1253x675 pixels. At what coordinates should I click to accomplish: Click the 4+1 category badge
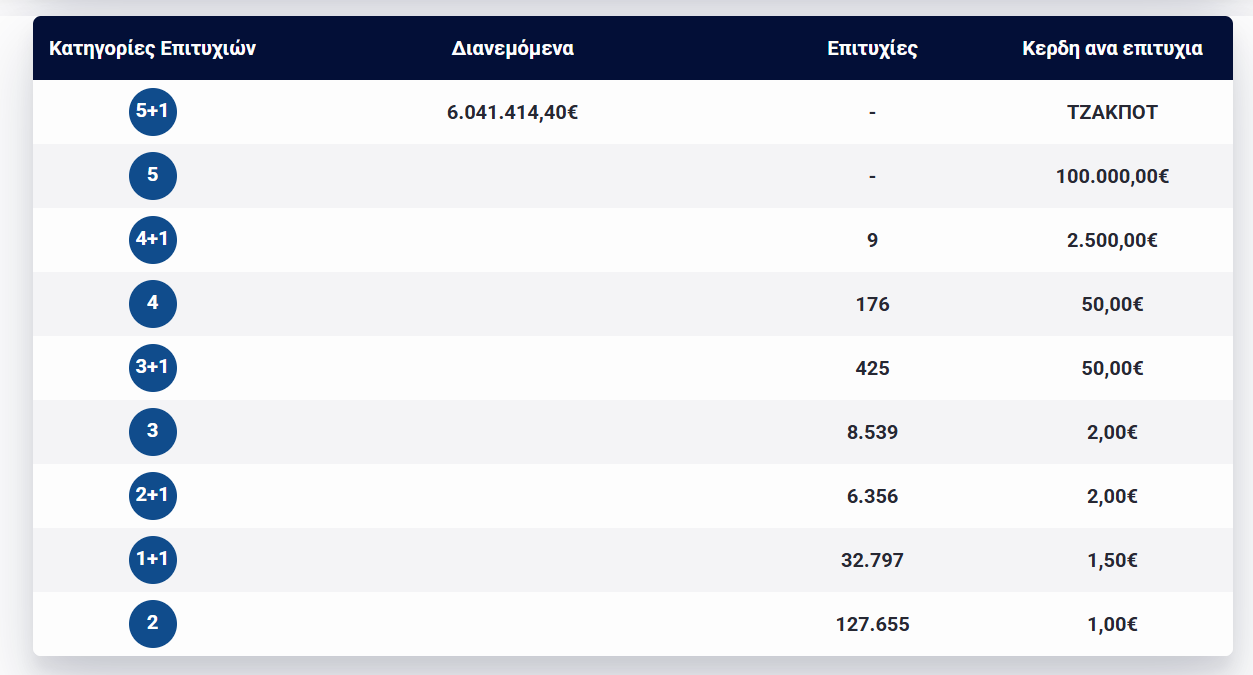153,240
